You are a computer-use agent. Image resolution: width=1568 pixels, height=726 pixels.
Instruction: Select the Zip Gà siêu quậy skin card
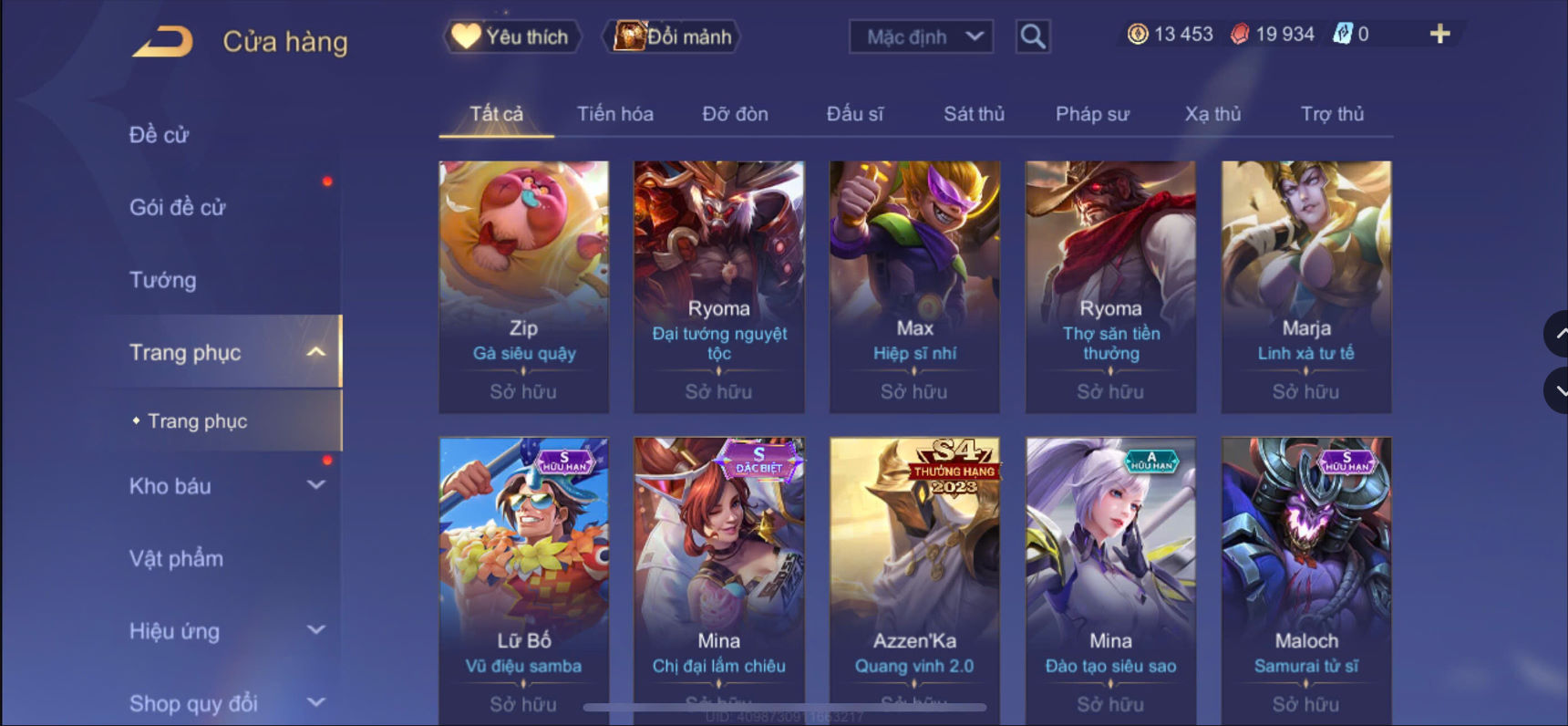[x=523, y=287]
